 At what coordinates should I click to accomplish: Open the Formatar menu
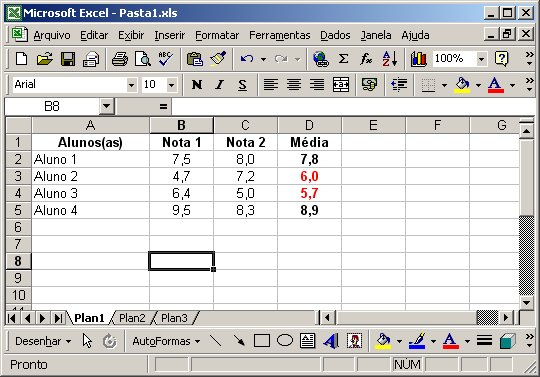tap(217, 35)
